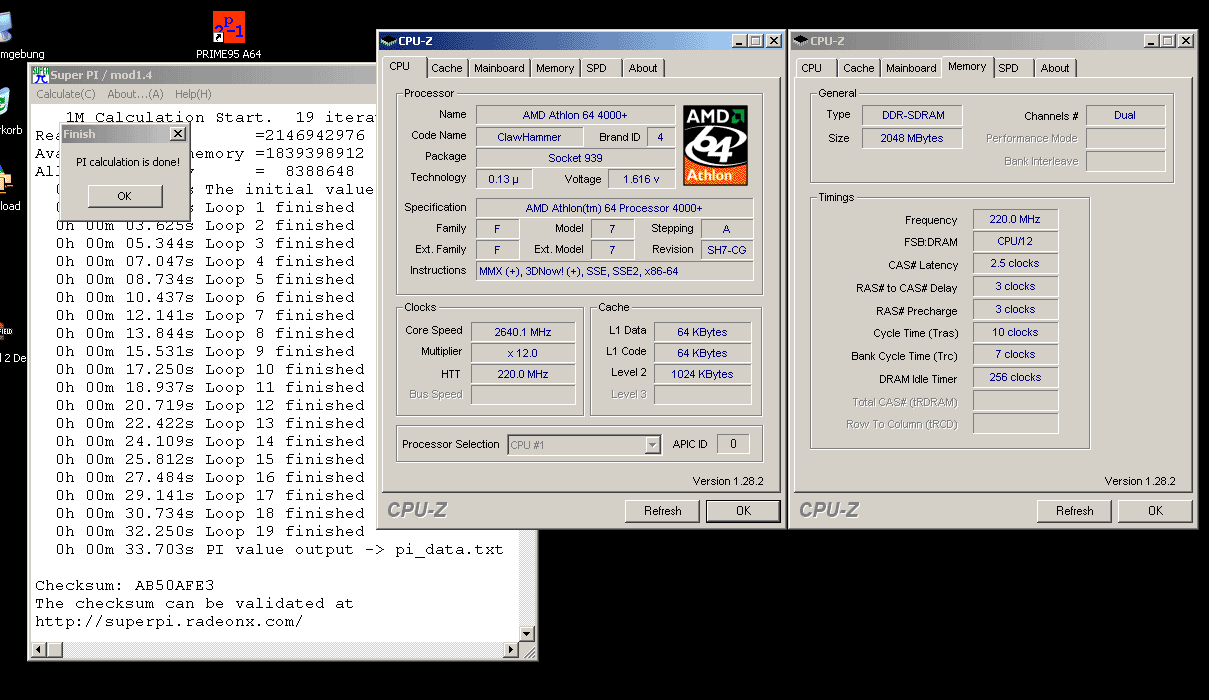The image size is (1209, 700).
Task: Click the memory Size value 2048 MBytes
Action: pos(910,138)
